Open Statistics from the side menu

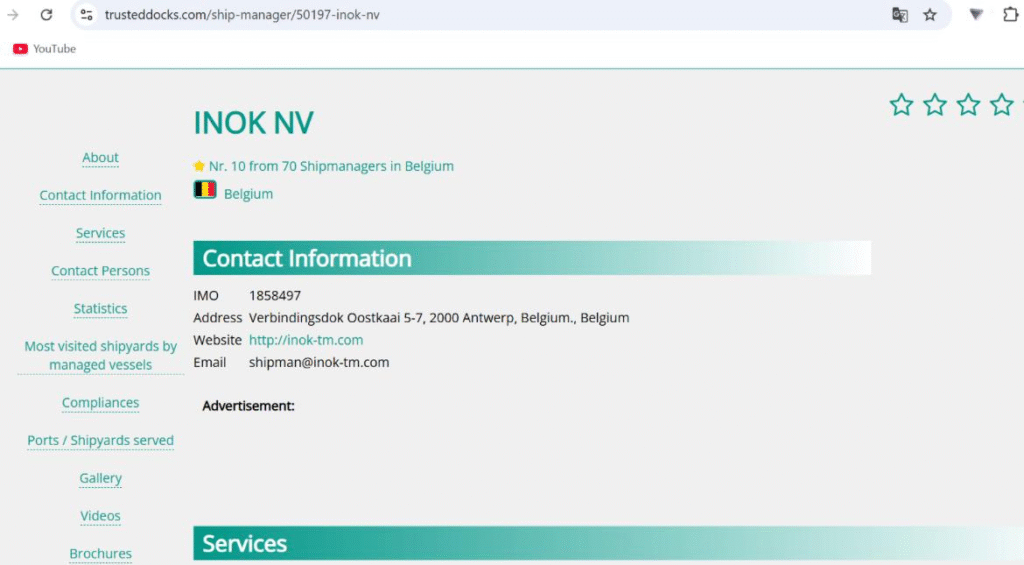(100, 309)
